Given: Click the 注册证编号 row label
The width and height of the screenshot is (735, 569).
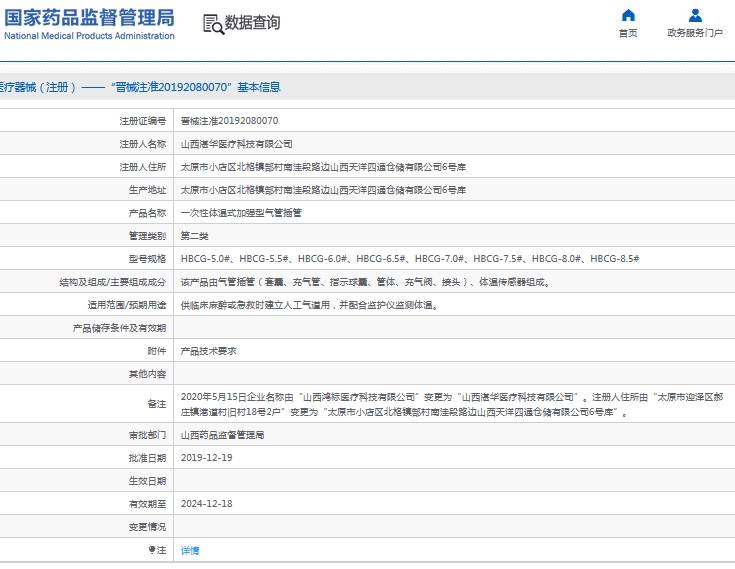Looking at the screenshot, I should click(x=142, y=121).
